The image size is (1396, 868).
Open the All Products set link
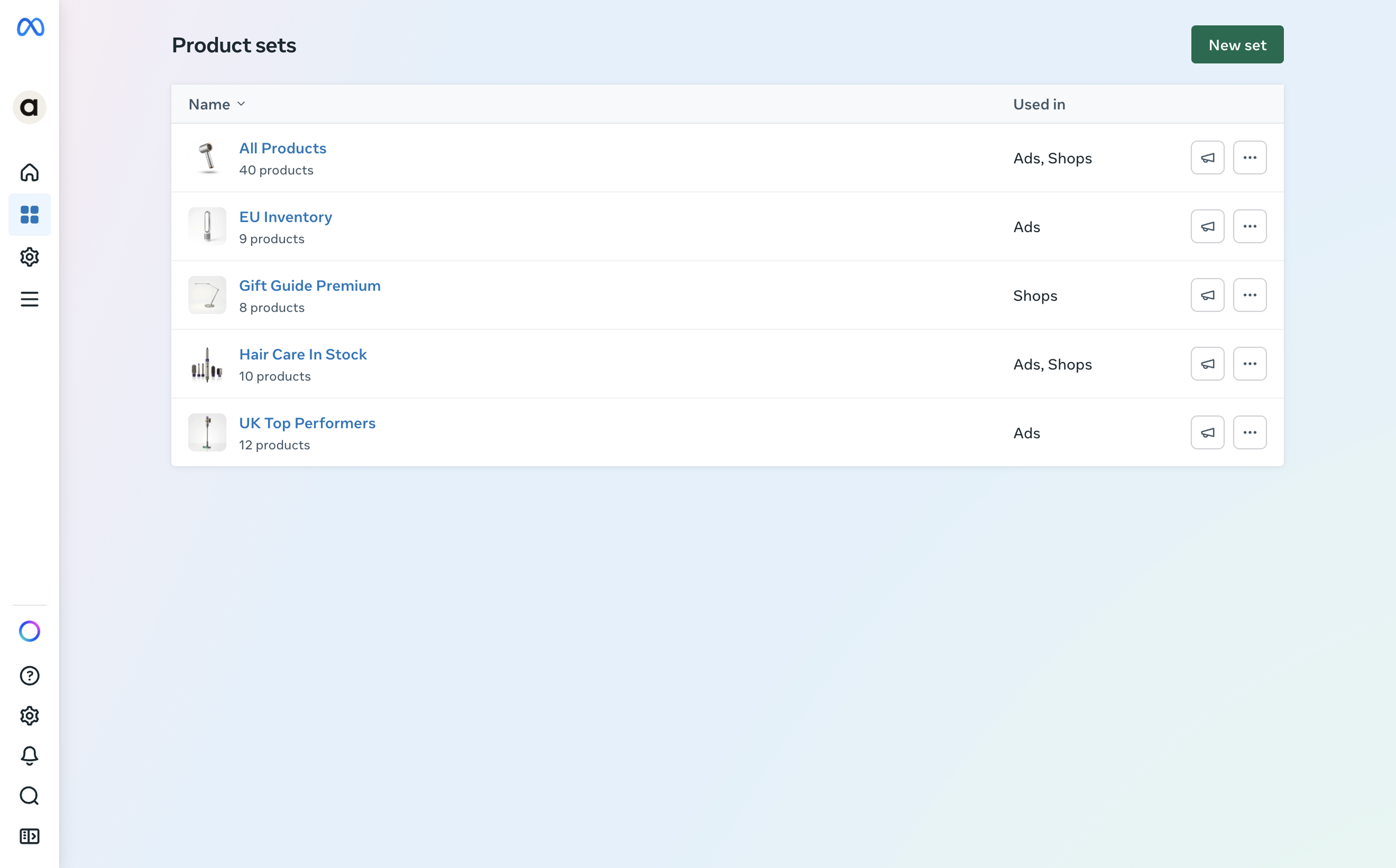click(283, 148)
